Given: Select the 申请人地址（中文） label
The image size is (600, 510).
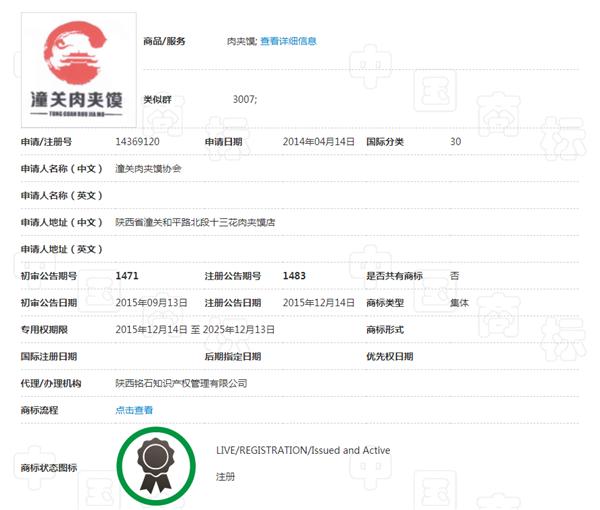Looking at the screenshot, I should (62, 222).
